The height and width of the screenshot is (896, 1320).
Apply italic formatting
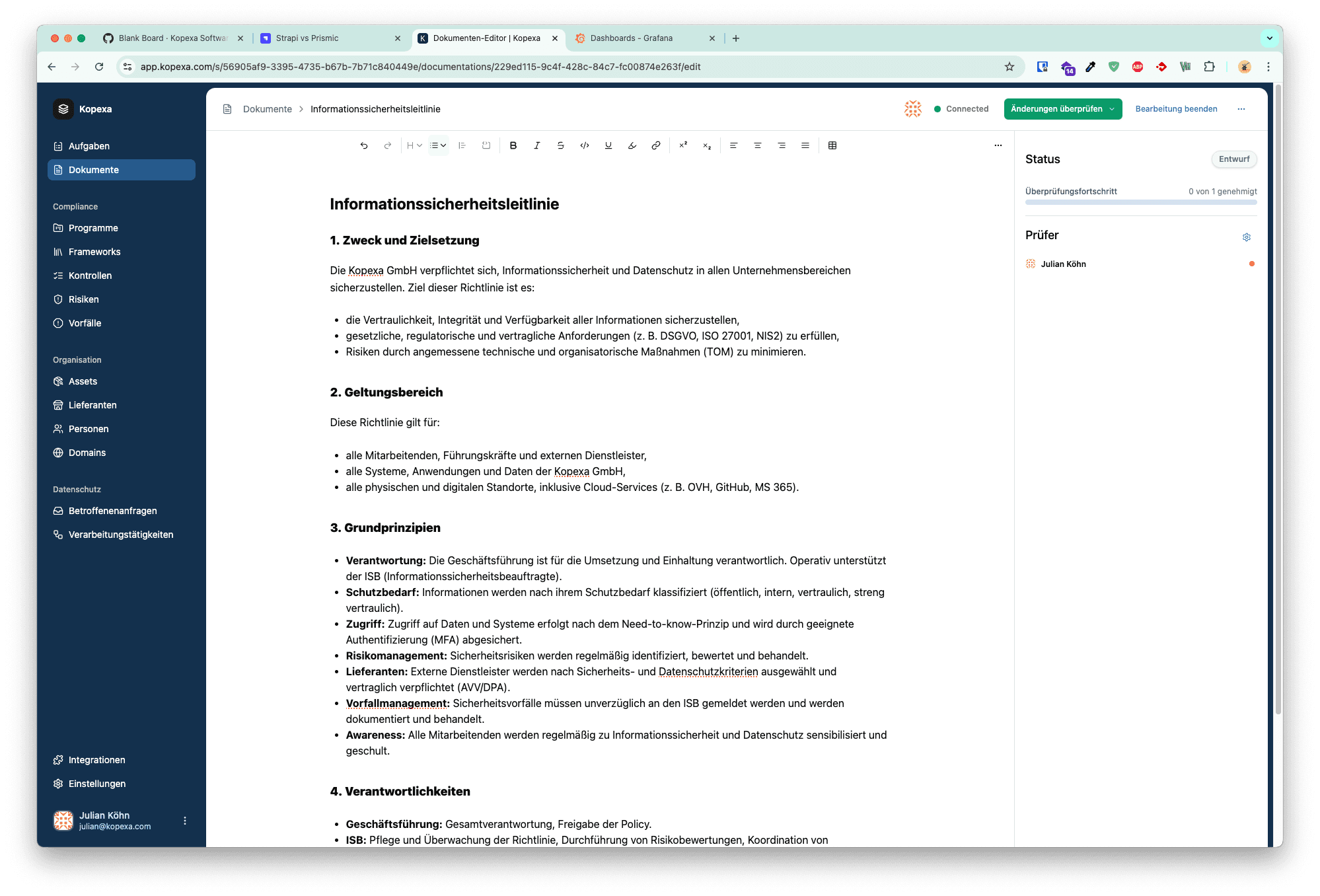pyautogui.click(x=537, y=145)
